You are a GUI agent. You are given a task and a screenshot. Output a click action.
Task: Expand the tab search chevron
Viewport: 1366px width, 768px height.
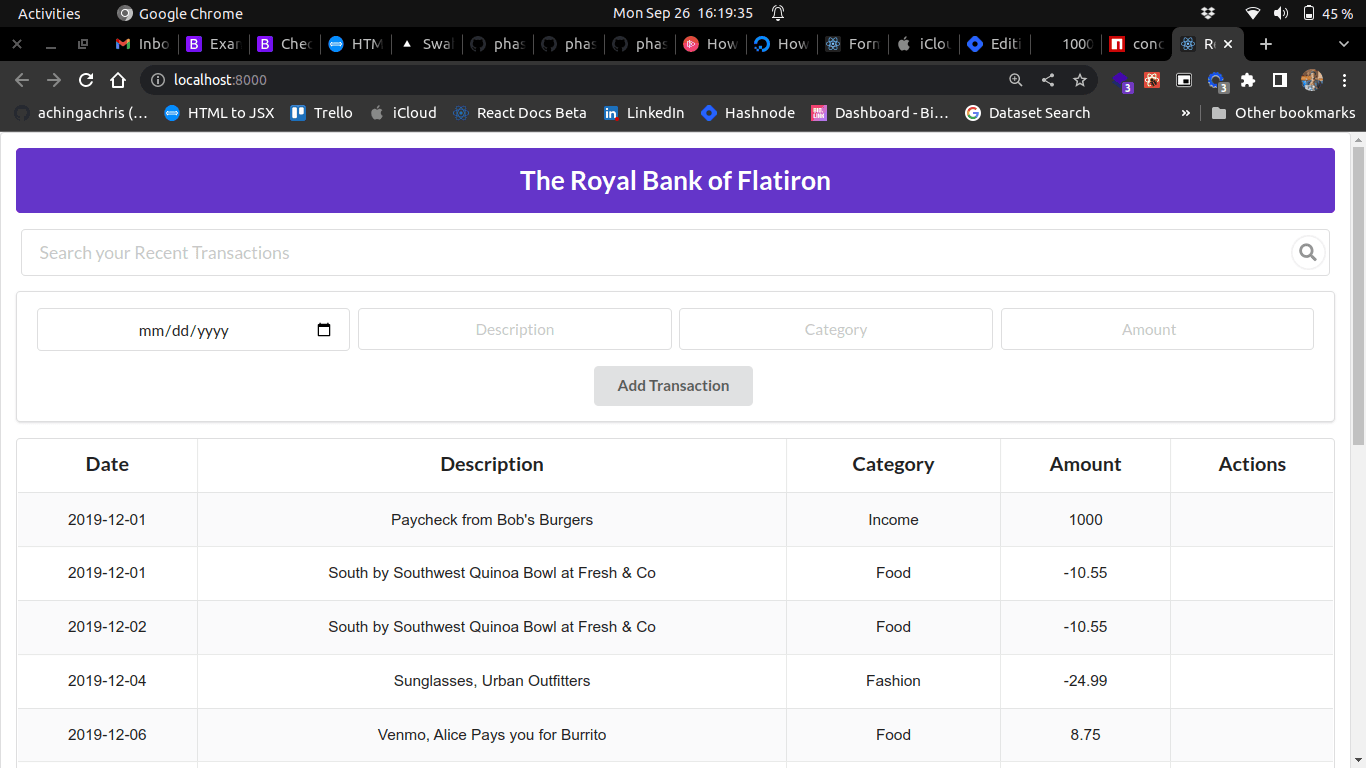point(1343,44)
